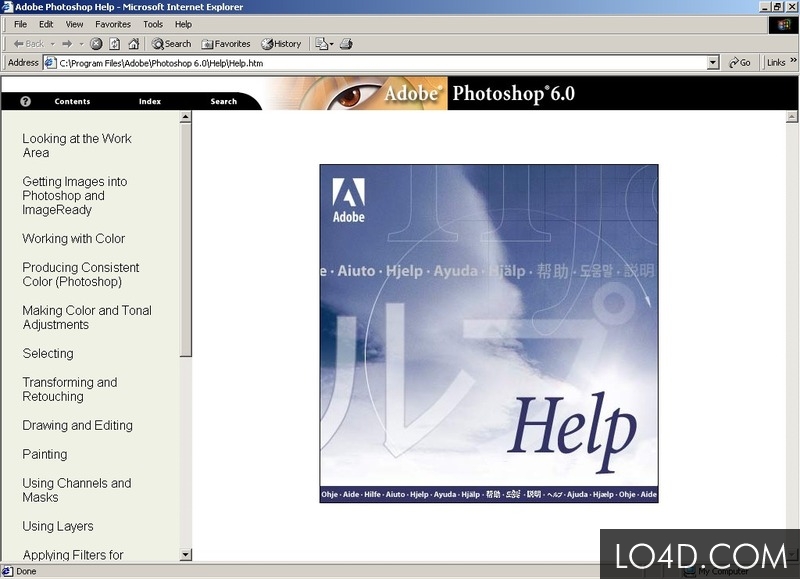The height and width of the screenshot is (579, 800).
Task: Open the Favorites menu
Action: (113, 24)
